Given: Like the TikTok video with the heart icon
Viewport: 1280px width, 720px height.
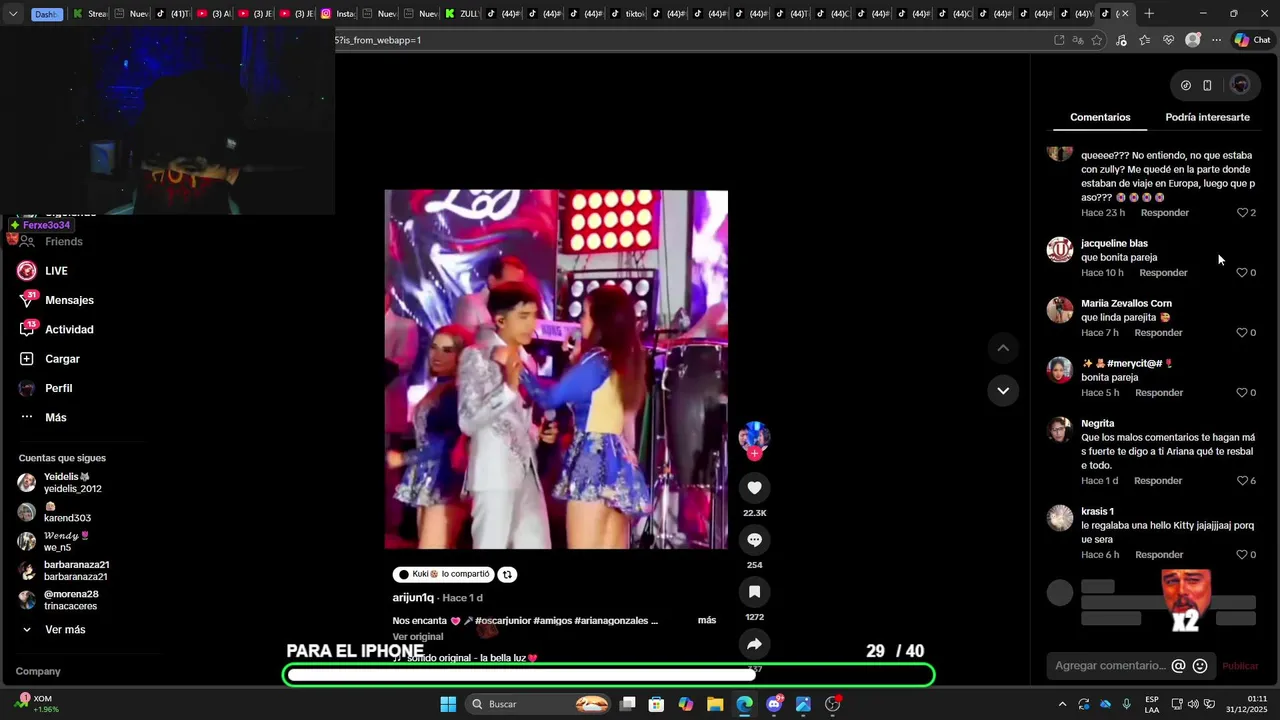Looking at the screenshot, I should point(754,488).
